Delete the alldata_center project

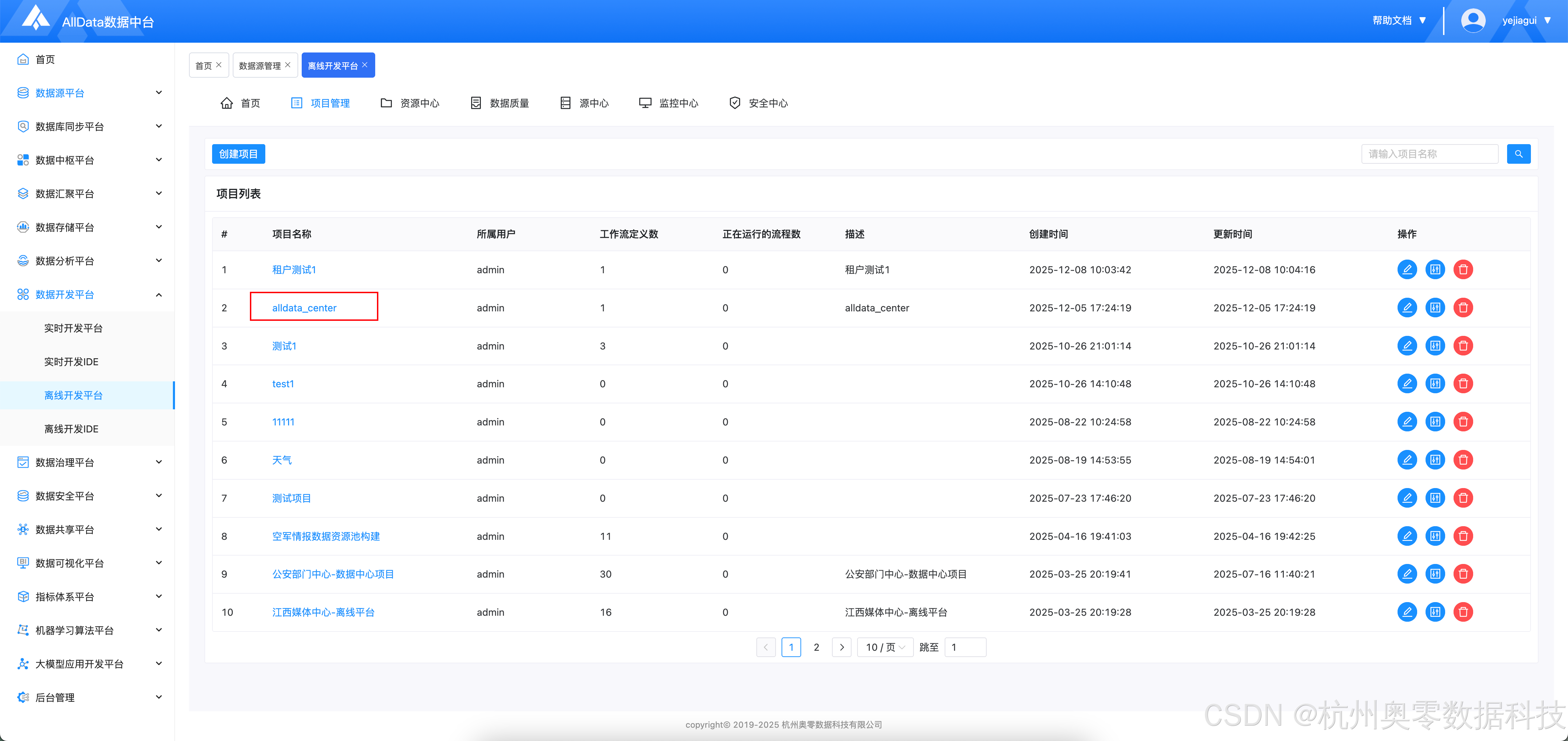(x=1463, y=308)
